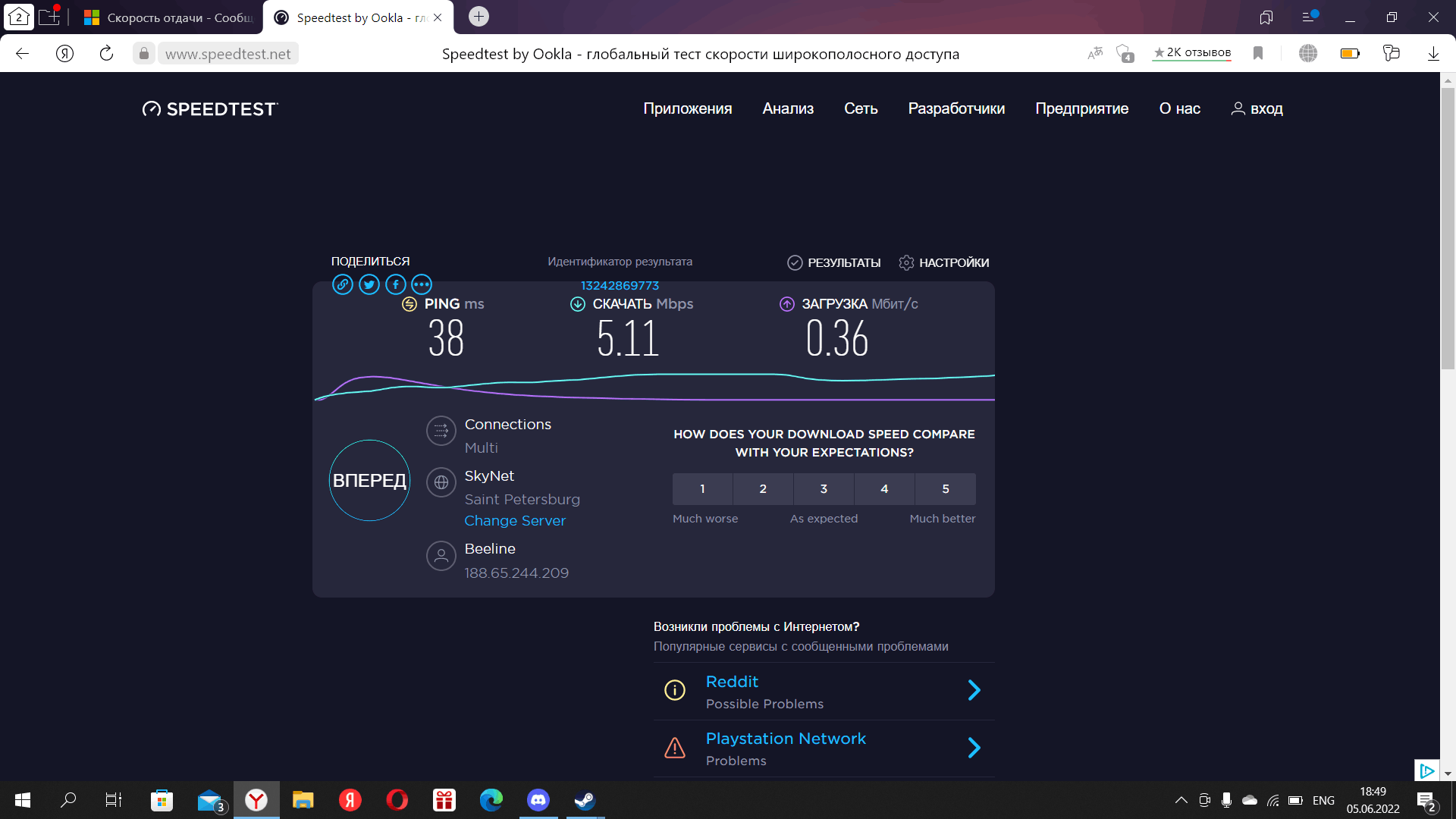Click the Приложения menu item
The width and height of the screenshot is (1456, 819).
click(687, 108)
